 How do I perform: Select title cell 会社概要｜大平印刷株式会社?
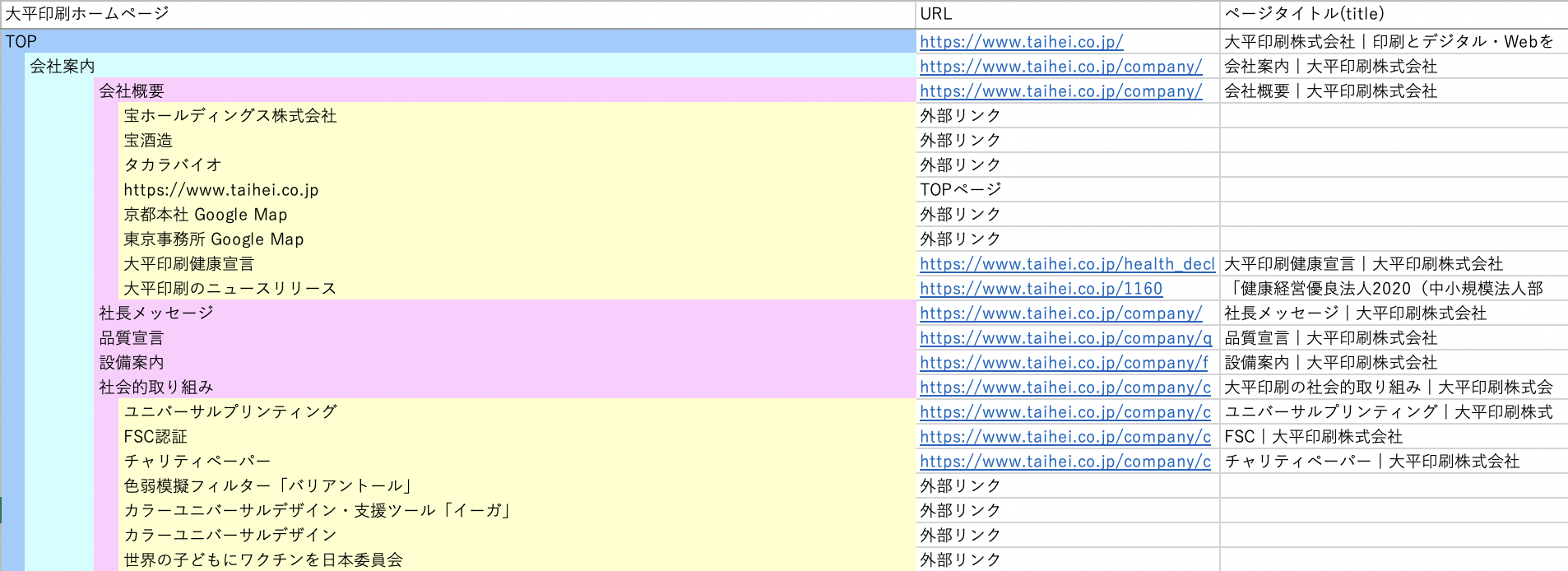1394,91
